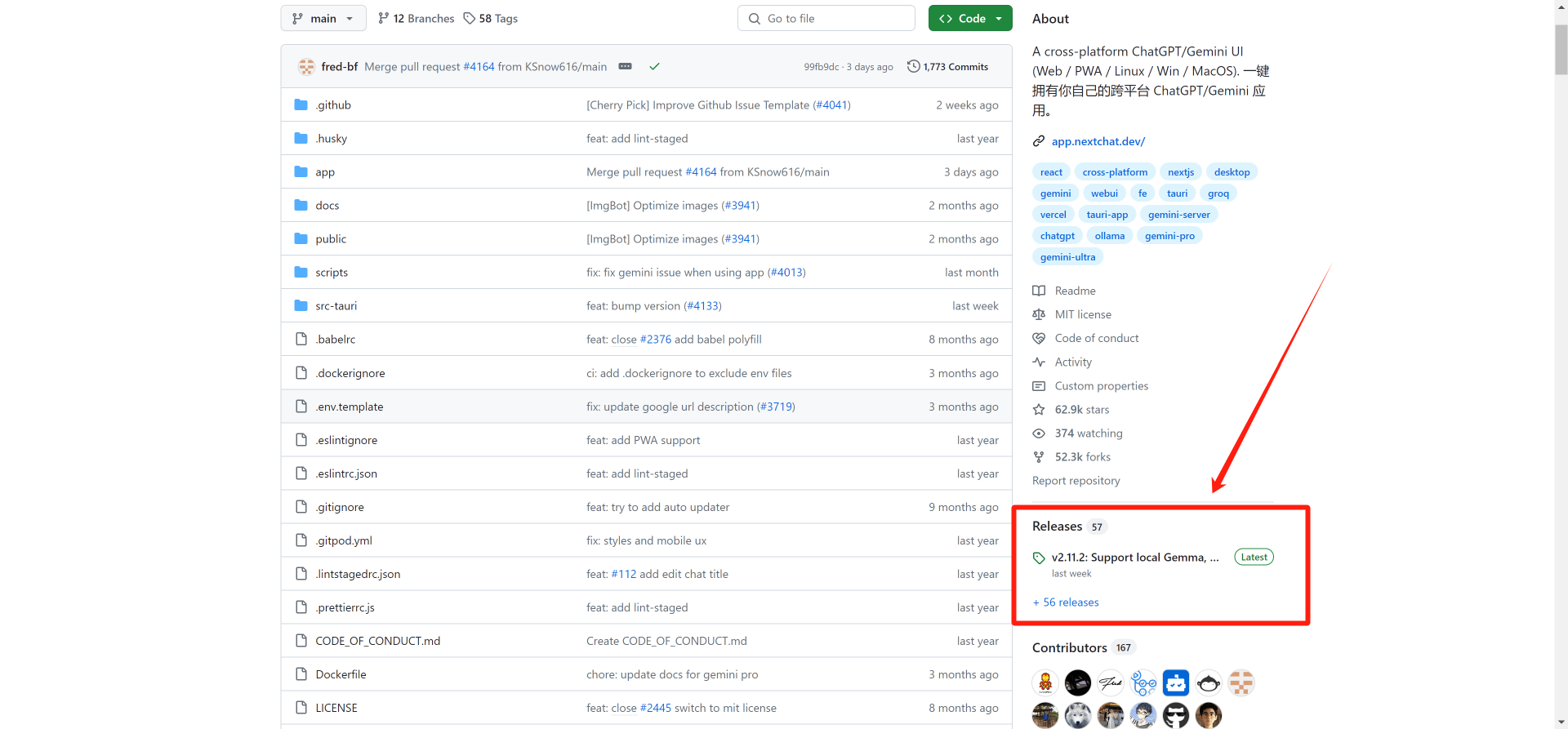Visit the app.nextchat.dev website link

pos(1098,141)
